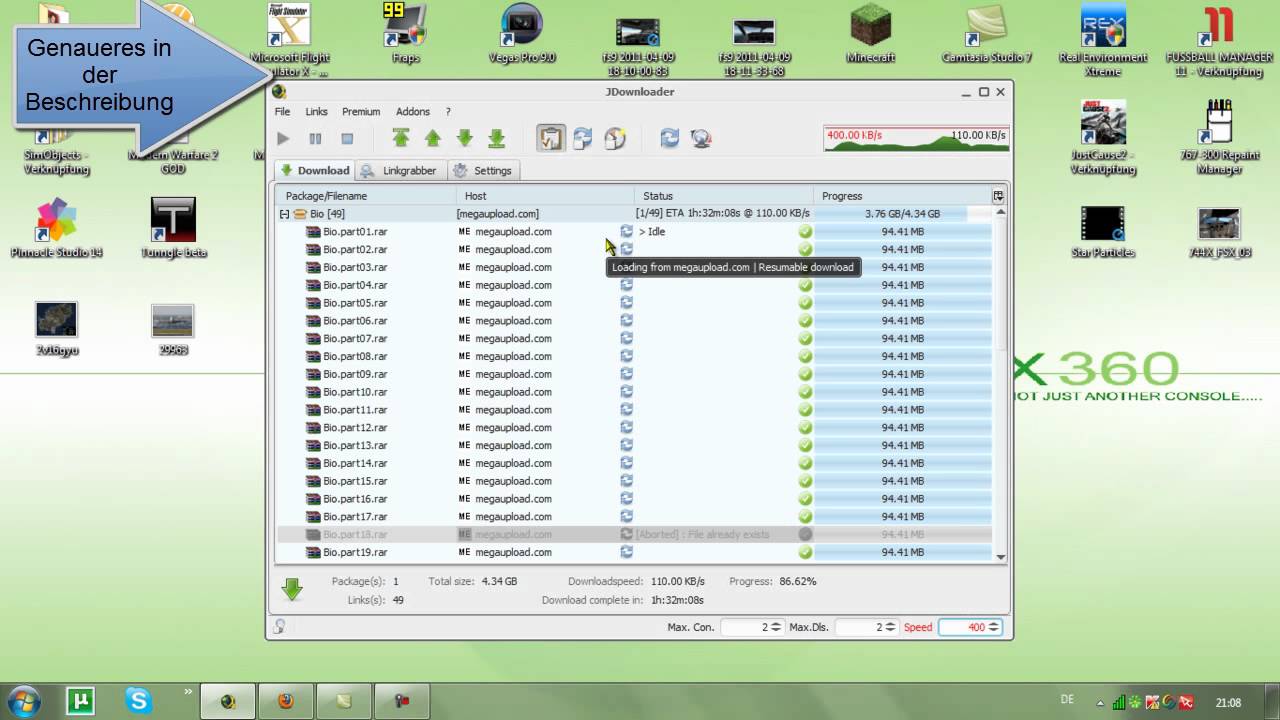1280x720 pixels.
Task: Move selected link to bottom of list
Action: (496, 138)
